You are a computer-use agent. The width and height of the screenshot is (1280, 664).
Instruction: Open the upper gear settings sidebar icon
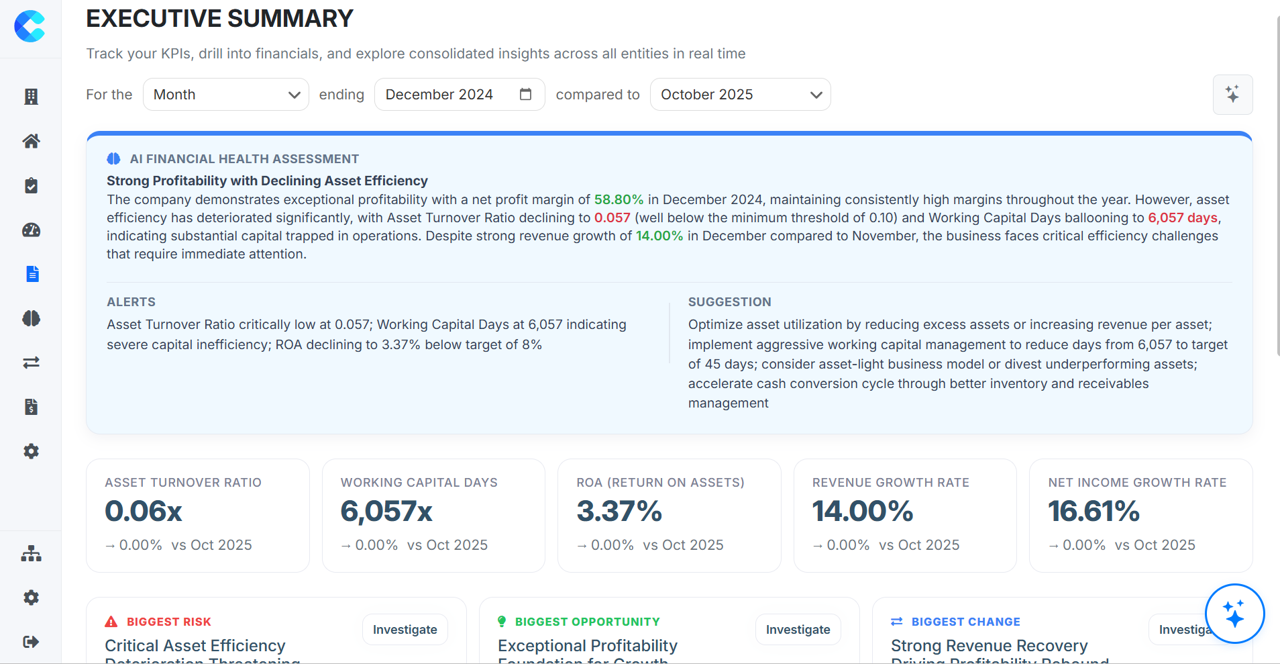pos(31,451)
